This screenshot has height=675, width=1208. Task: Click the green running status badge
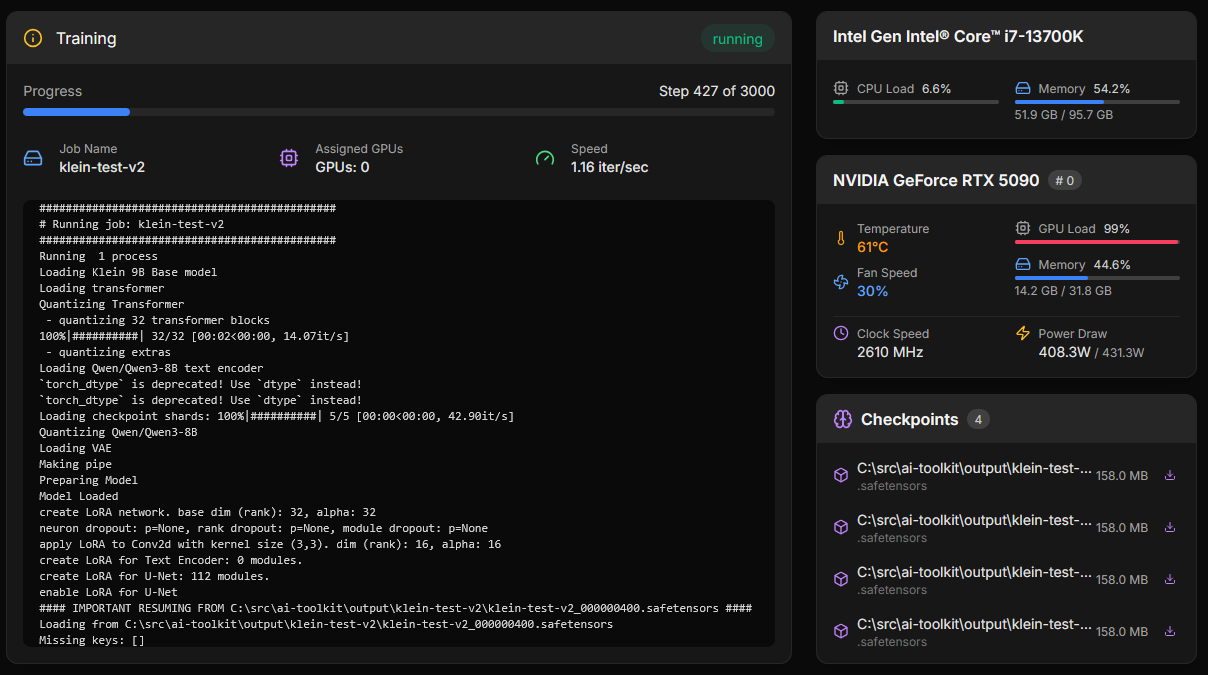(x=737, y=39)
